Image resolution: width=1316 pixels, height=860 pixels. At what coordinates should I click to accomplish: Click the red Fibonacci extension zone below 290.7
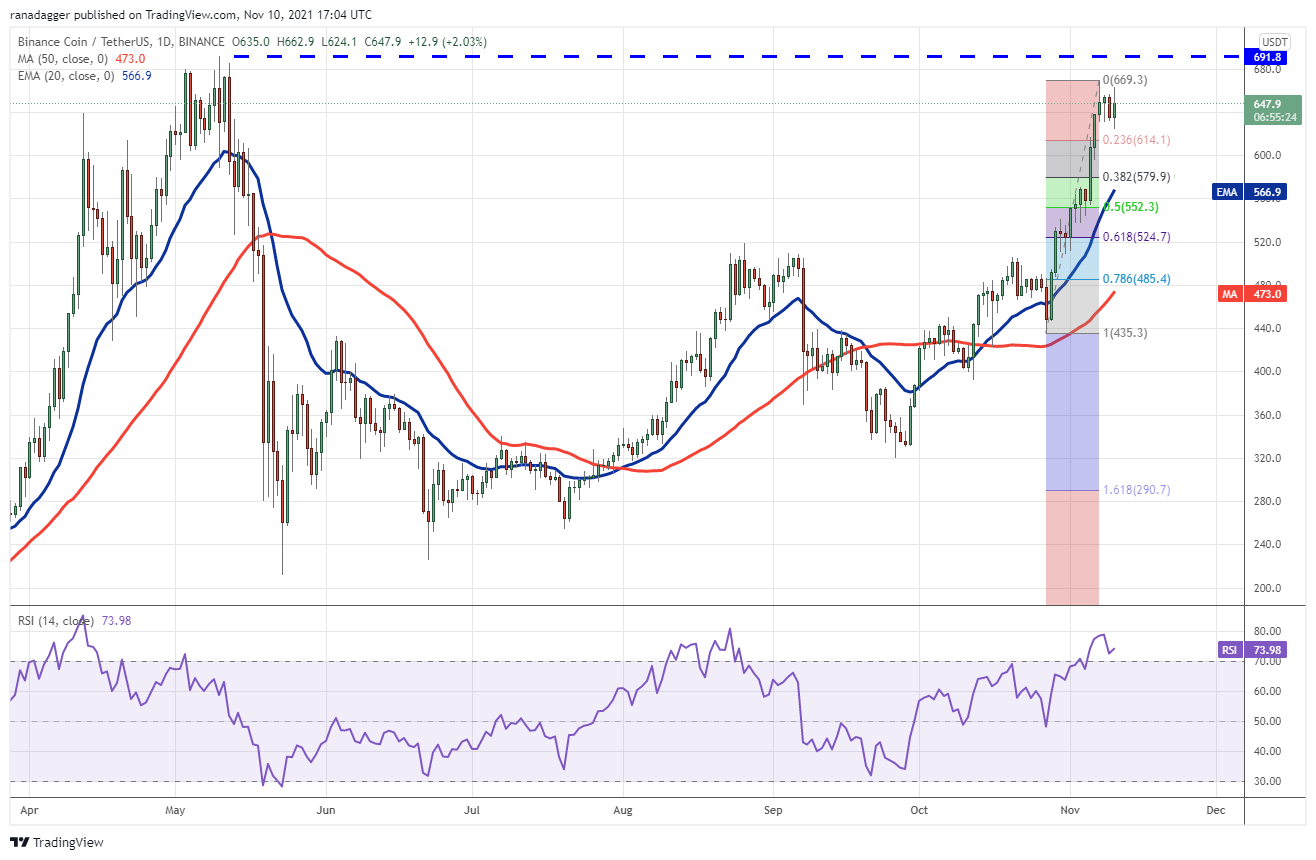pyautogui.click(x=1072, y=547)
